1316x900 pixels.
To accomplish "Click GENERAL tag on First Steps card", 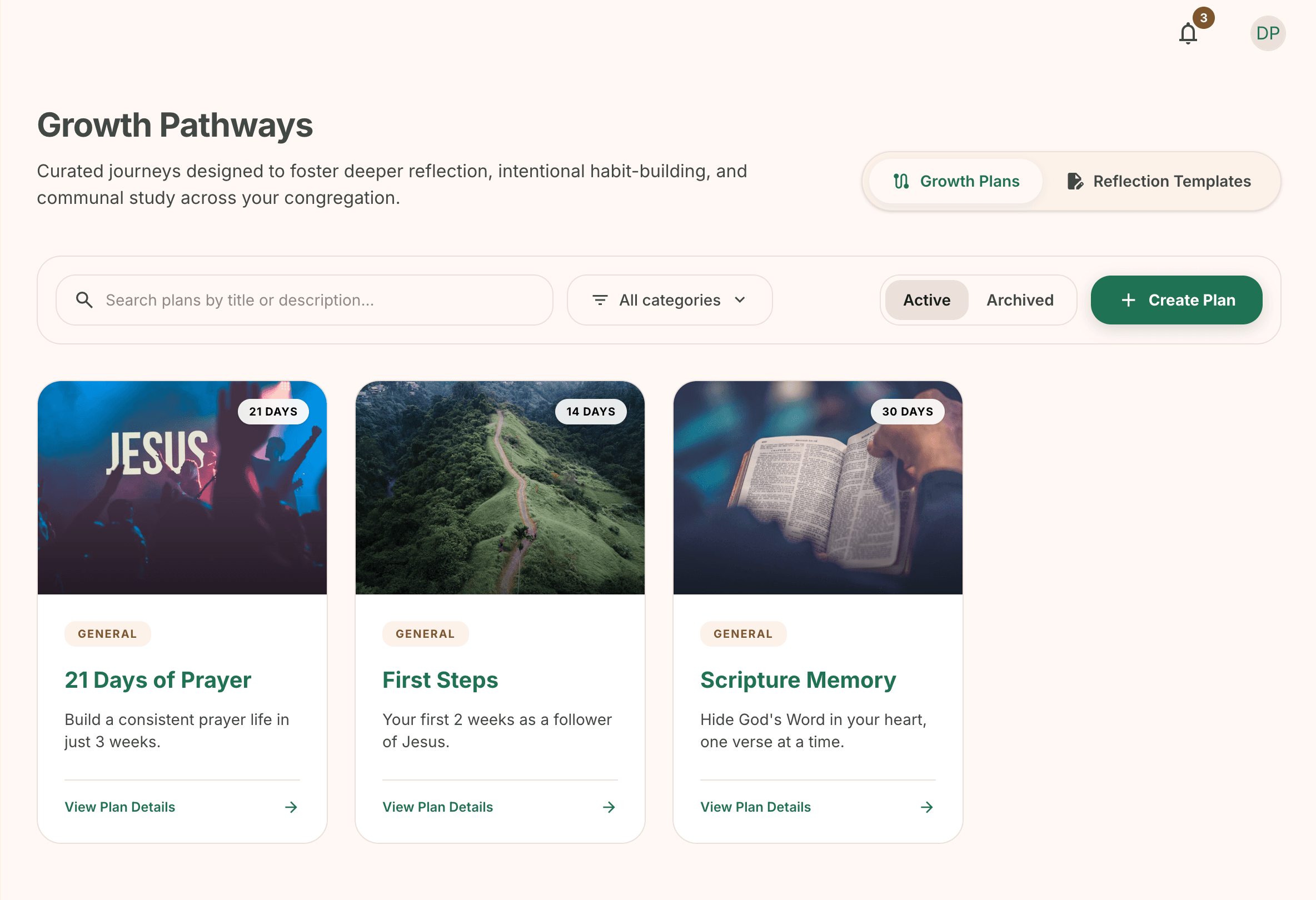I will [425, 634].
